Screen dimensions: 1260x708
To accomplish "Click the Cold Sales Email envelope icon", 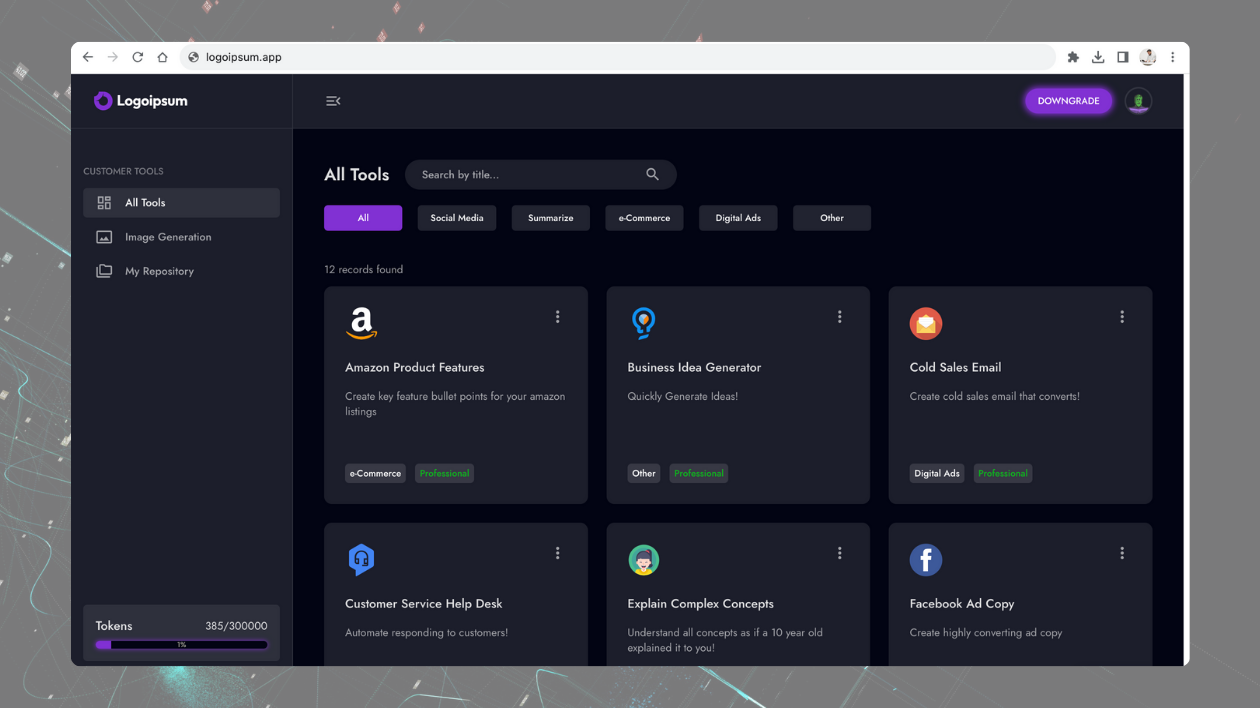I will (x=926, y=323).
